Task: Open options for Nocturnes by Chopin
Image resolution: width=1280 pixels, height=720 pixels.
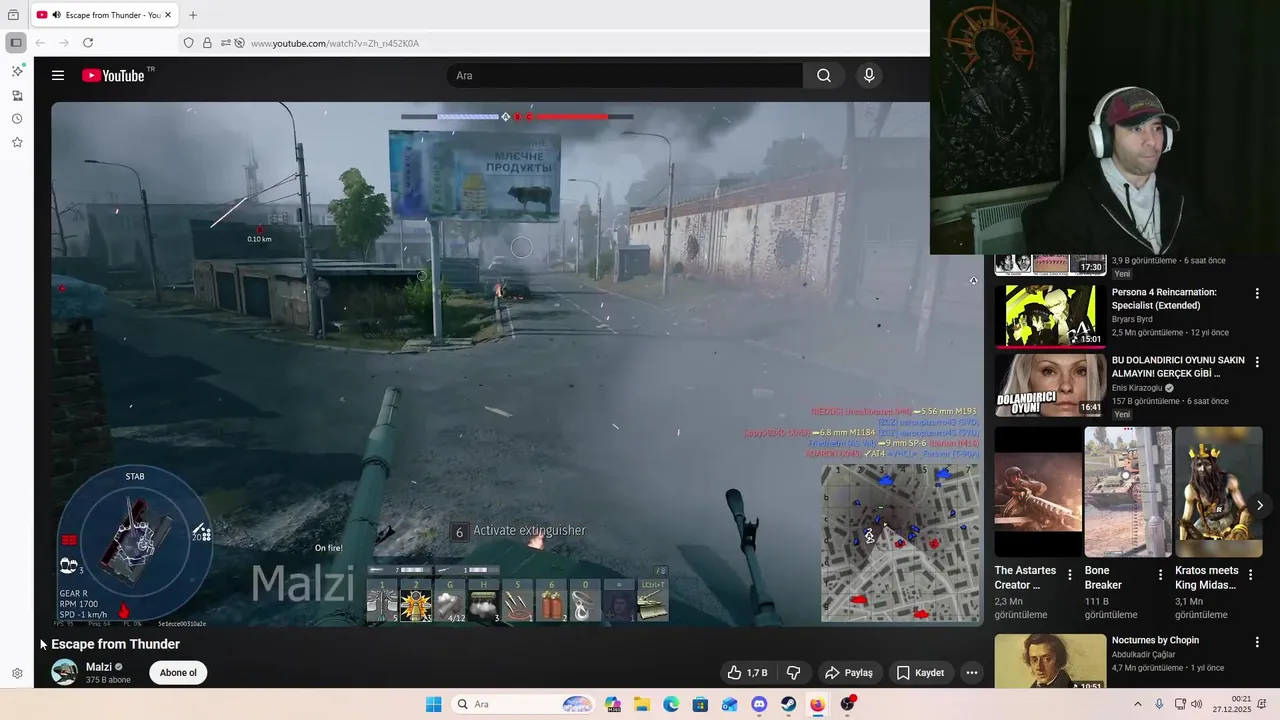Action: click(x=1257, y=642)
